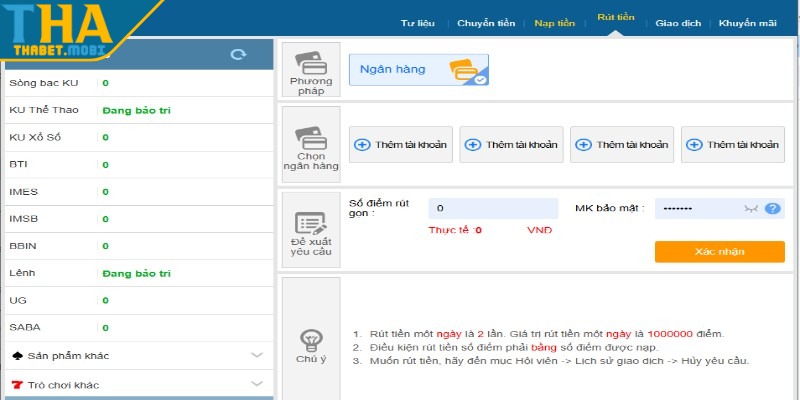The image size is (800, 400).
Task: Click the Đề xuất yêu cầu icon
Action: coord(311,224)
